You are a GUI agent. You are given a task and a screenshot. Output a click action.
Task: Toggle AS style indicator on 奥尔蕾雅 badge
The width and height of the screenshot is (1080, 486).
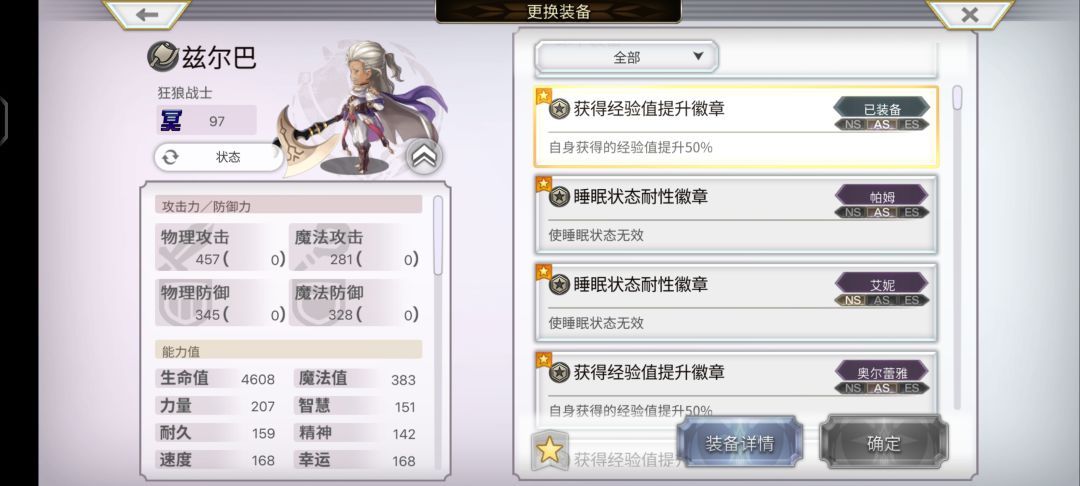[882, 388]
